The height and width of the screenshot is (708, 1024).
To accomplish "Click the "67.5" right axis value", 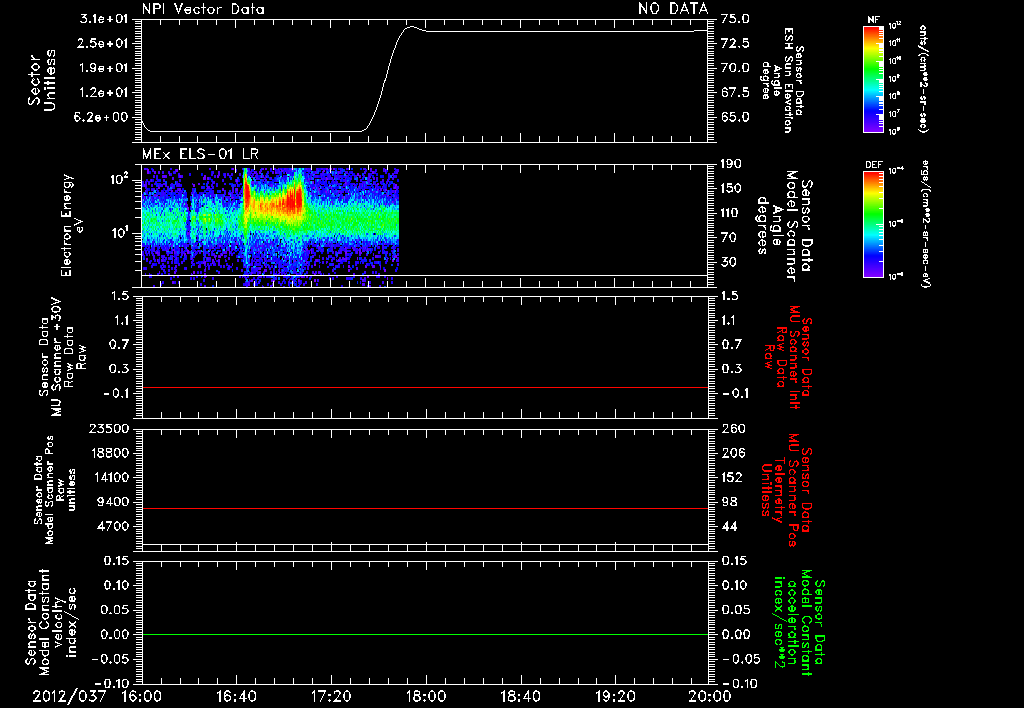I will (735, 93).
